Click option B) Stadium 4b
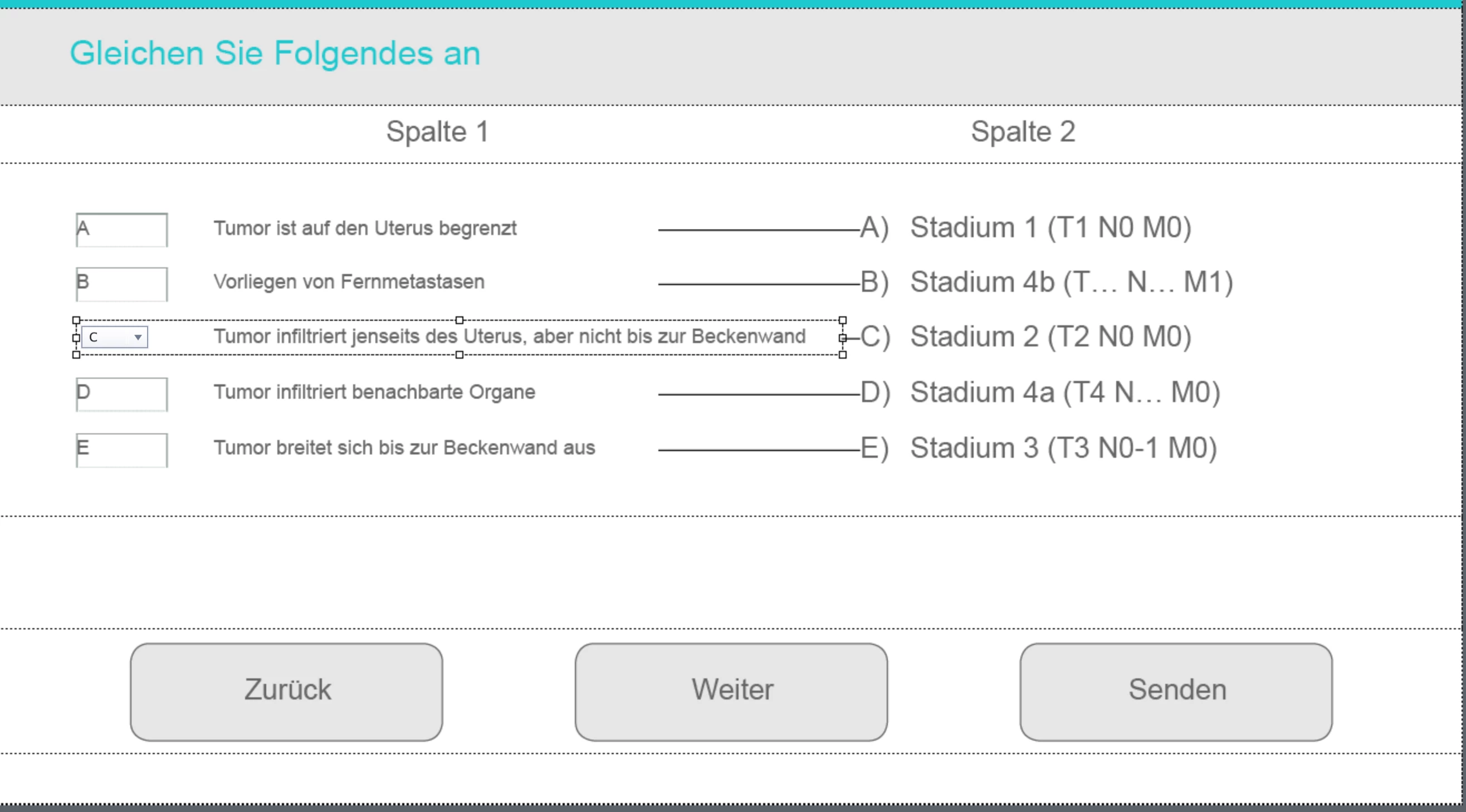 tap(1047, 282)
